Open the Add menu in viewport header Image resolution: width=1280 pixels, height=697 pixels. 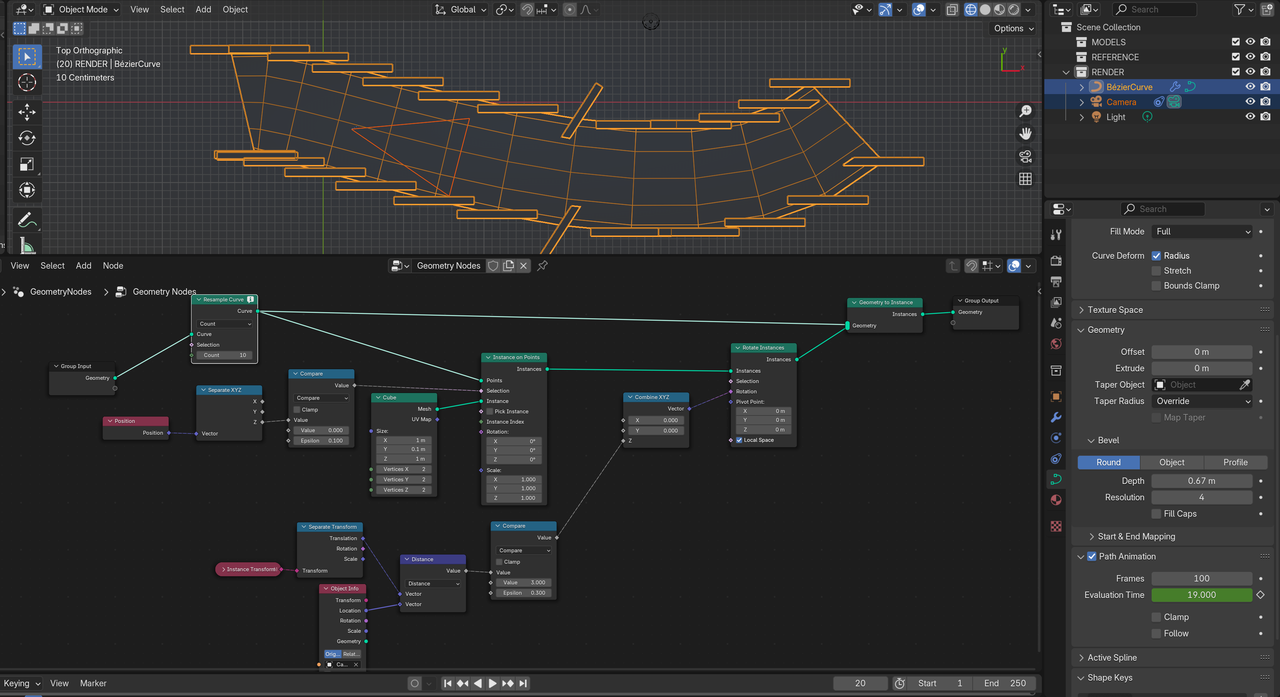pos(203,10)
